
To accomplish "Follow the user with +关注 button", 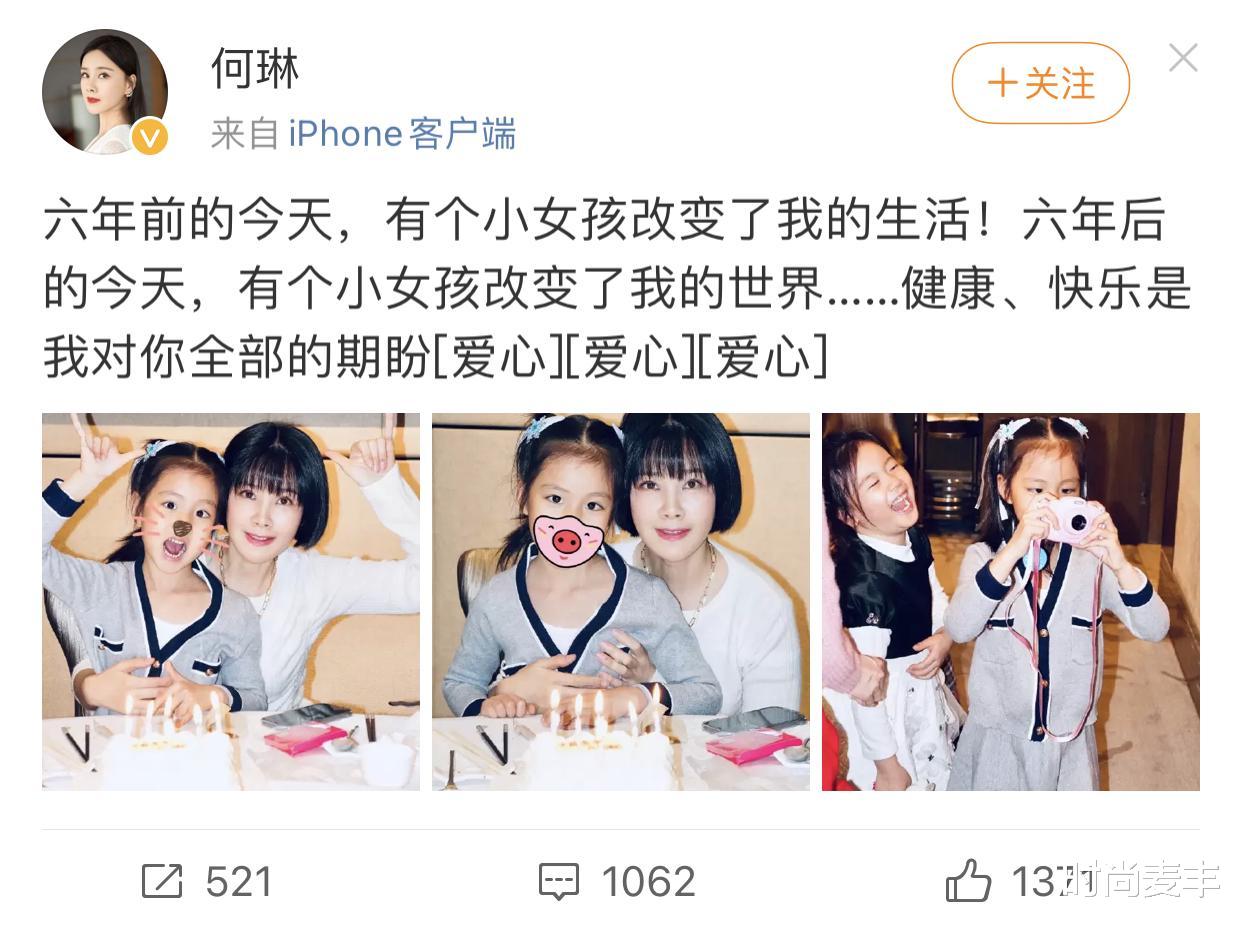I will click(1040, 83).
